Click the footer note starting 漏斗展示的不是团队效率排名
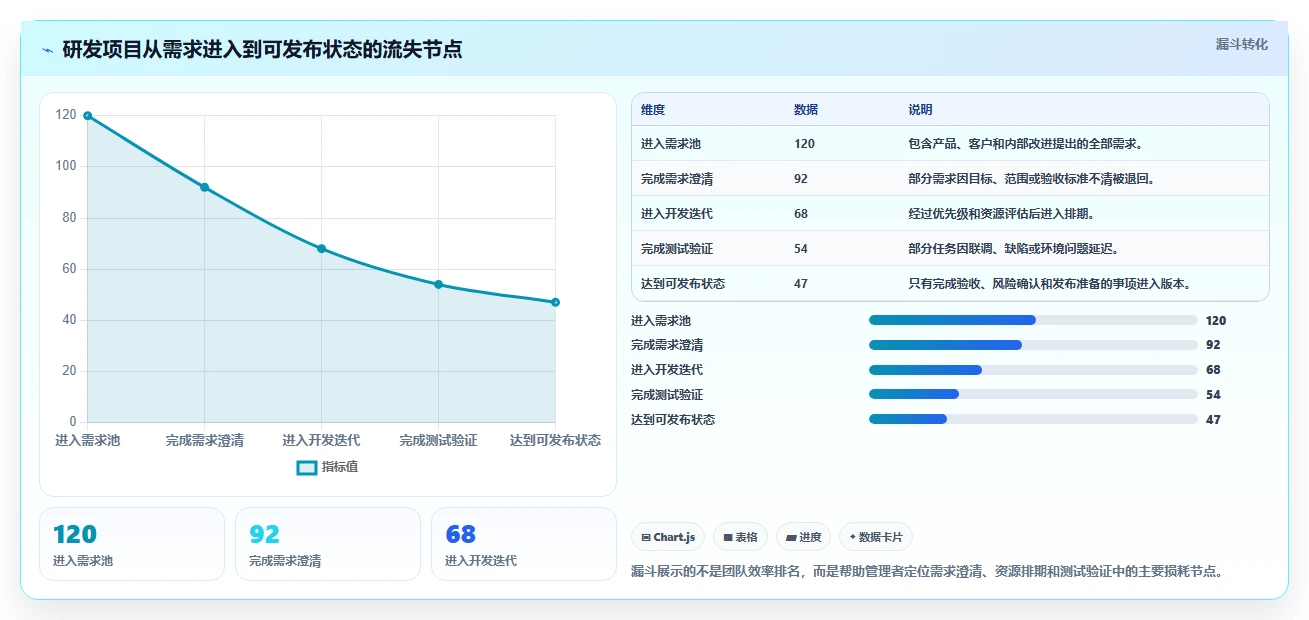Viewport: 1309px width, 620px height. pyautogui.click(x=928, y=572)
